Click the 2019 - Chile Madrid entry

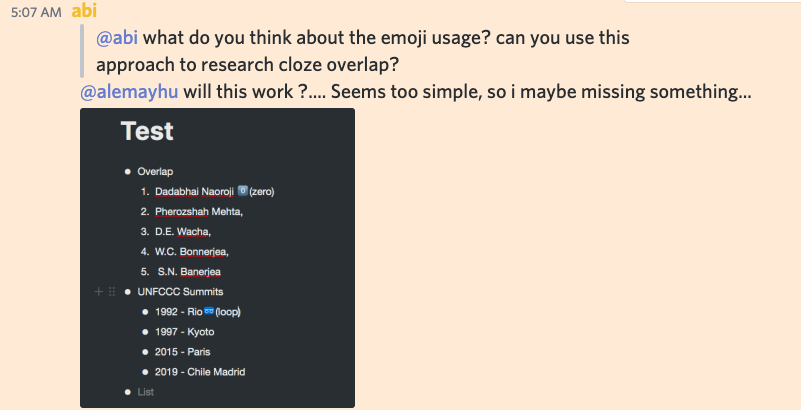point(200,372)
